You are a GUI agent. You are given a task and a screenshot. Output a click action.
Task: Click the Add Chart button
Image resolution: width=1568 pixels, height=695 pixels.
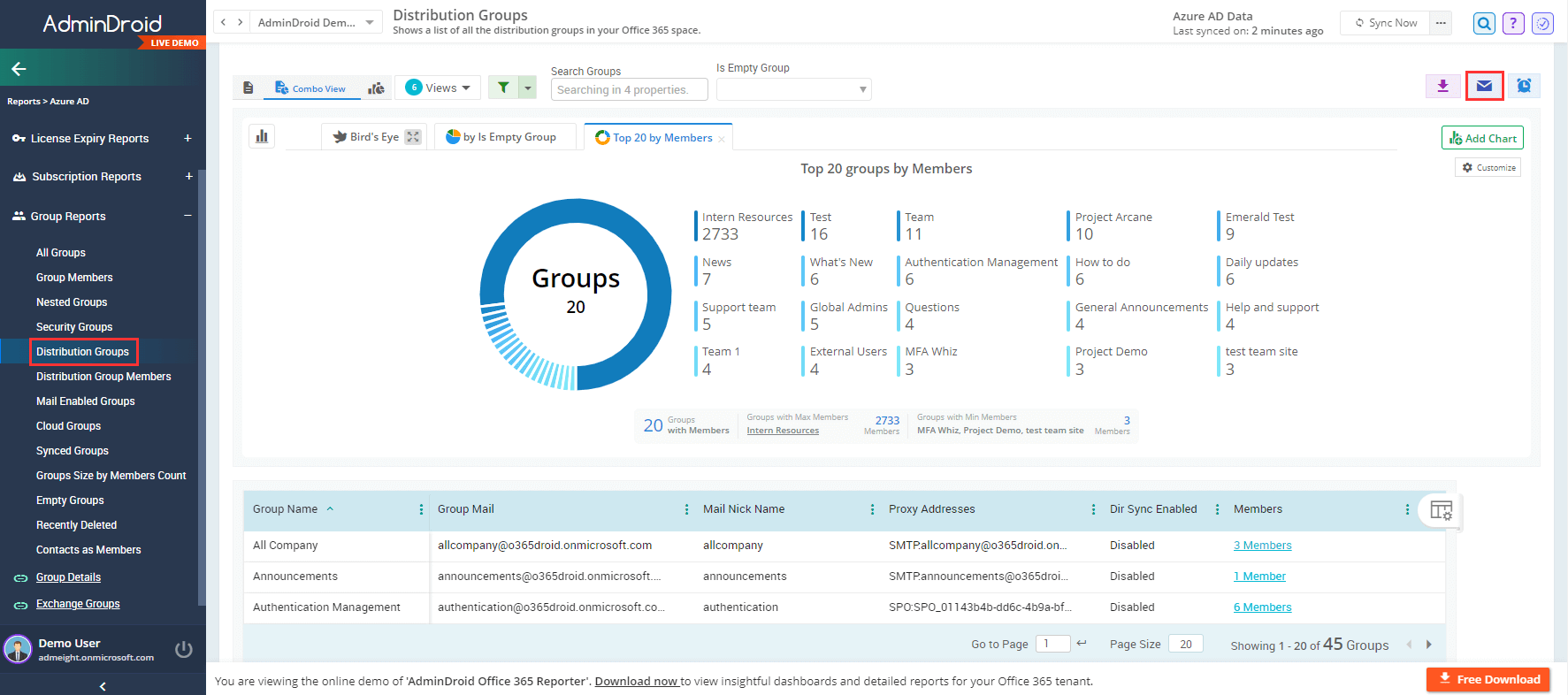(x=1482, y=138)
